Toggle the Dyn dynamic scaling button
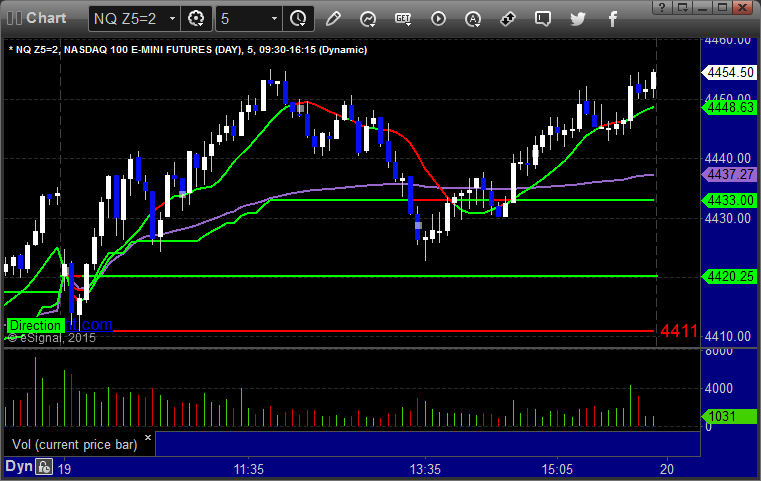 coord(19,466)
